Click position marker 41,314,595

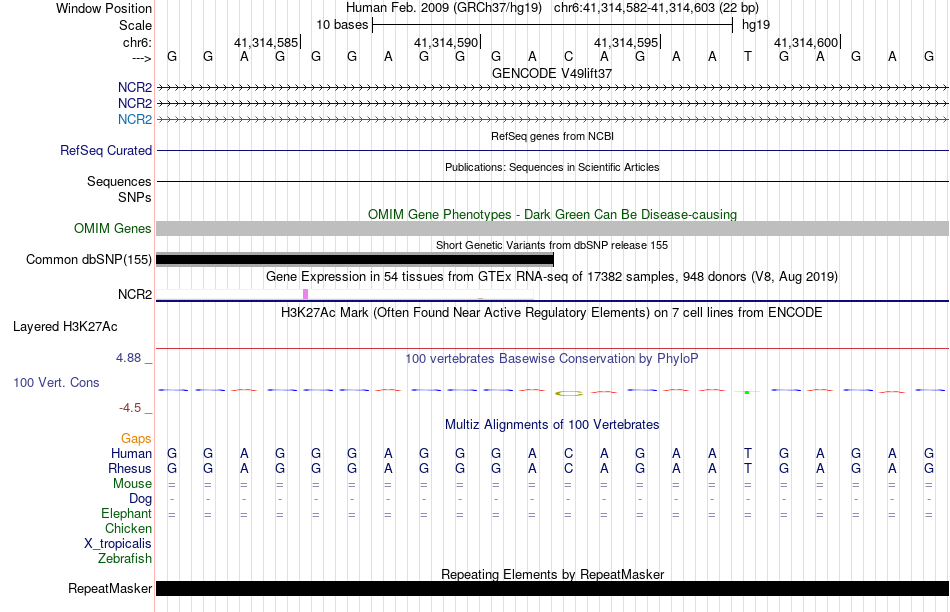[x=626, y=42]
